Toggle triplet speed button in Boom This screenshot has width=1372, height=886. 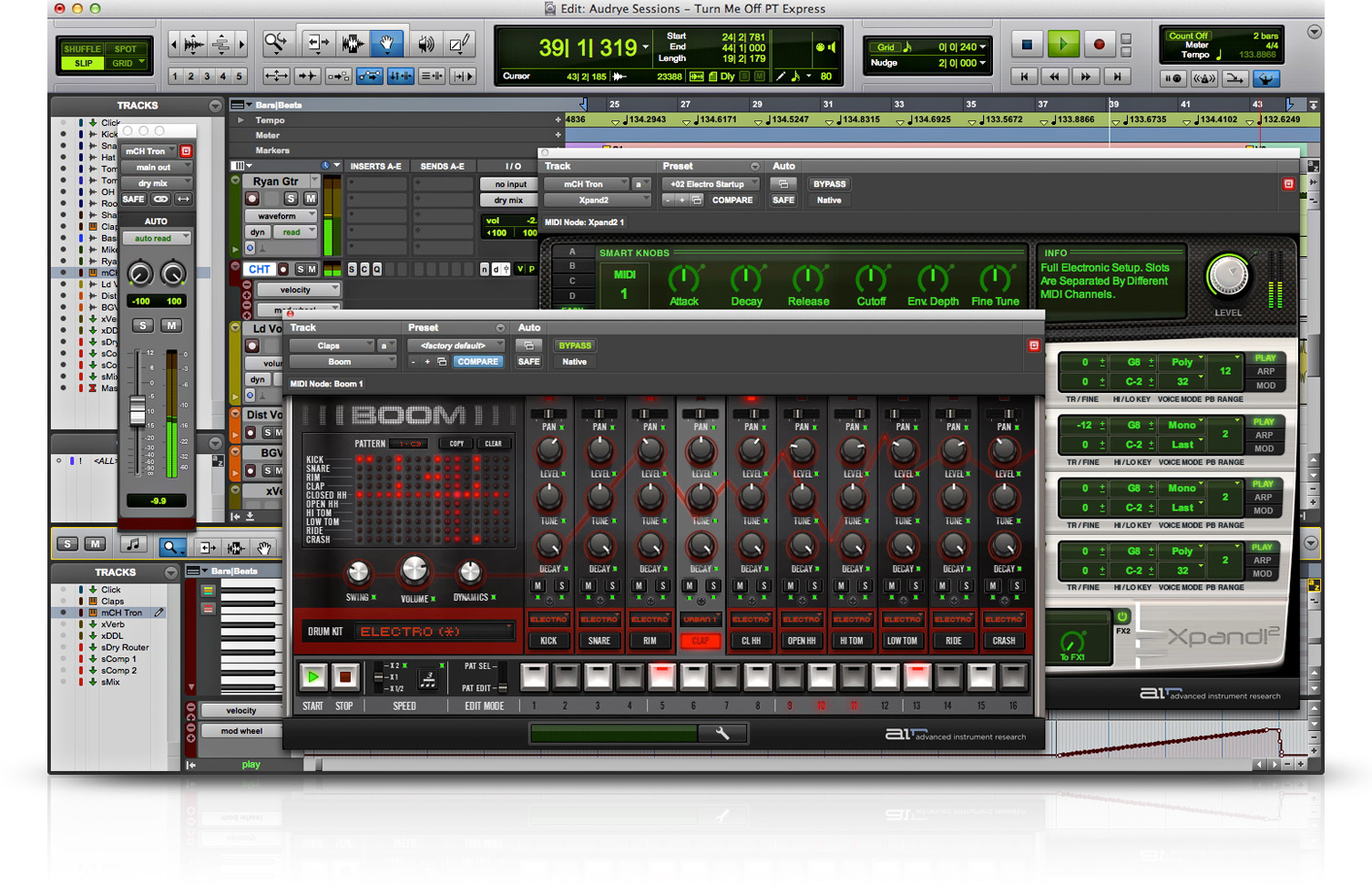426,679
